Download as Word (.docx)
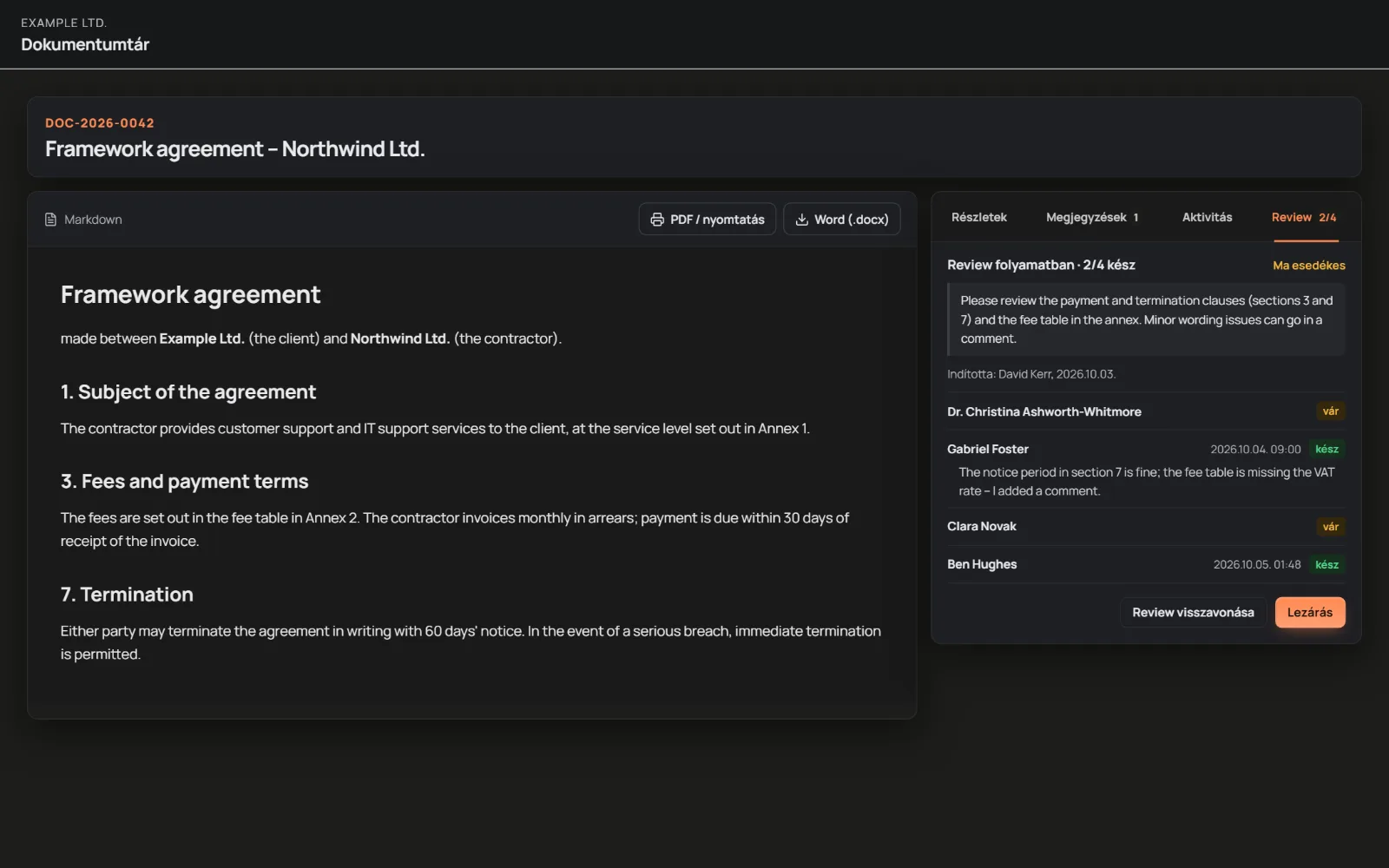 tap(842, 220)
